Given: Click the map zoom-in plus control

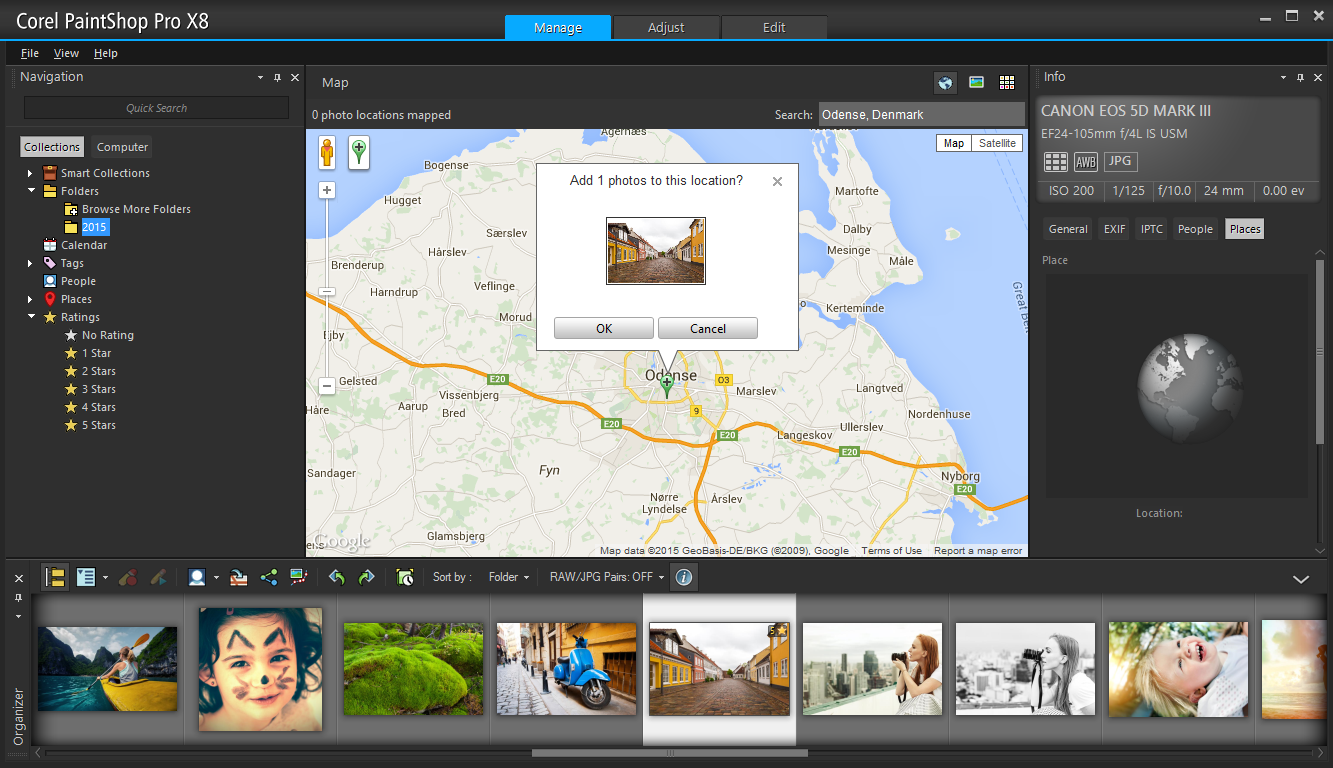Looking at the screenshot, I should click(x=326, y=190).
